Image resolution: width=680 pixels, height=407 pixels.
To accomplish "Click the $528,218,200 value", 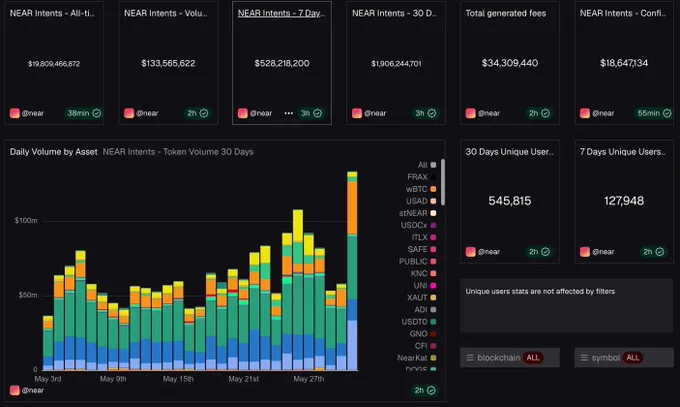I will click(x=282, y=63).
